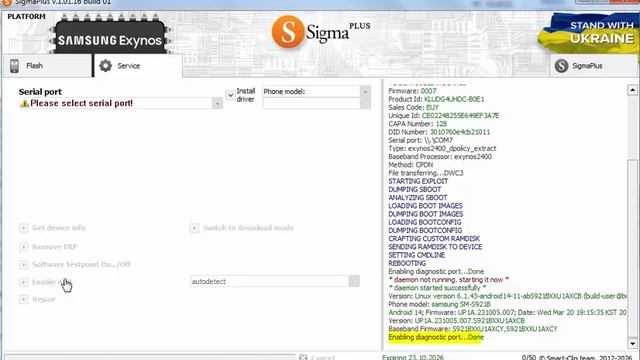Click the highlighted 'Enabling diagnostic port...Done' line
The image size is (640, 360).
[x=436, y=337]
